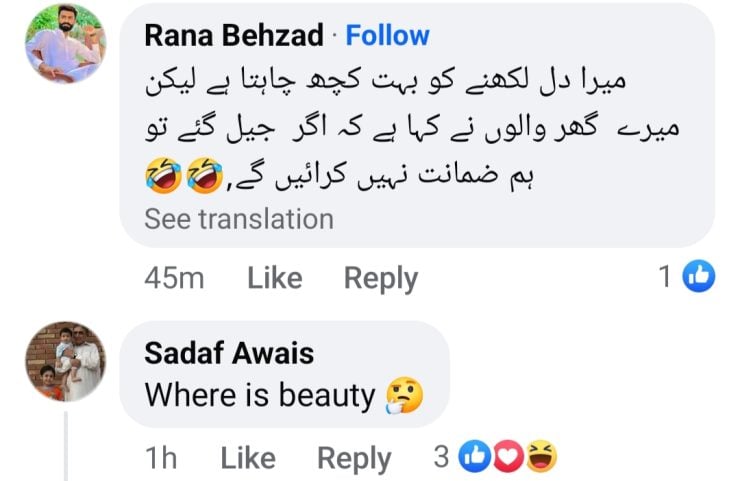The width and height of the screenshot is (740, 481).
Task: Click the Rana Behzad name link
Action: [234, 36]
